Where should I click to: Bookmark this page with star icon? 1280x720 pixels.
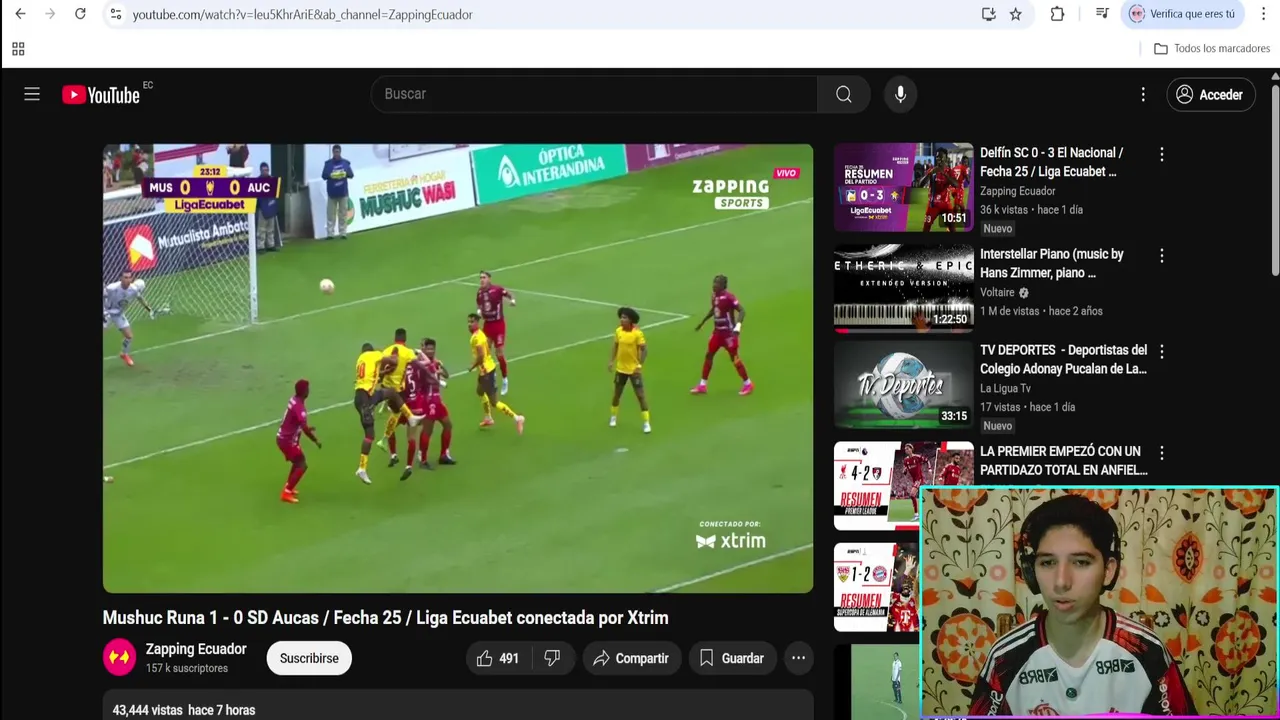point(1015,14)
